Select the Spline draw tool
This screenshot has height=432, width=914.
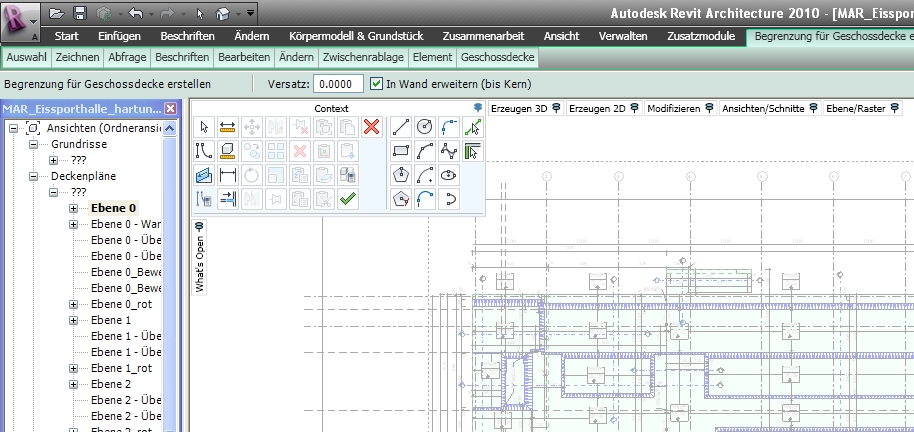click(x=449, y=151)
